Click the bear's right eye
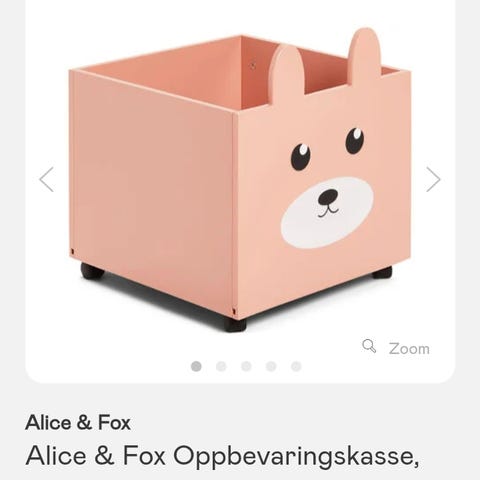This screenshot has width=480, height=480. [355, 140]
